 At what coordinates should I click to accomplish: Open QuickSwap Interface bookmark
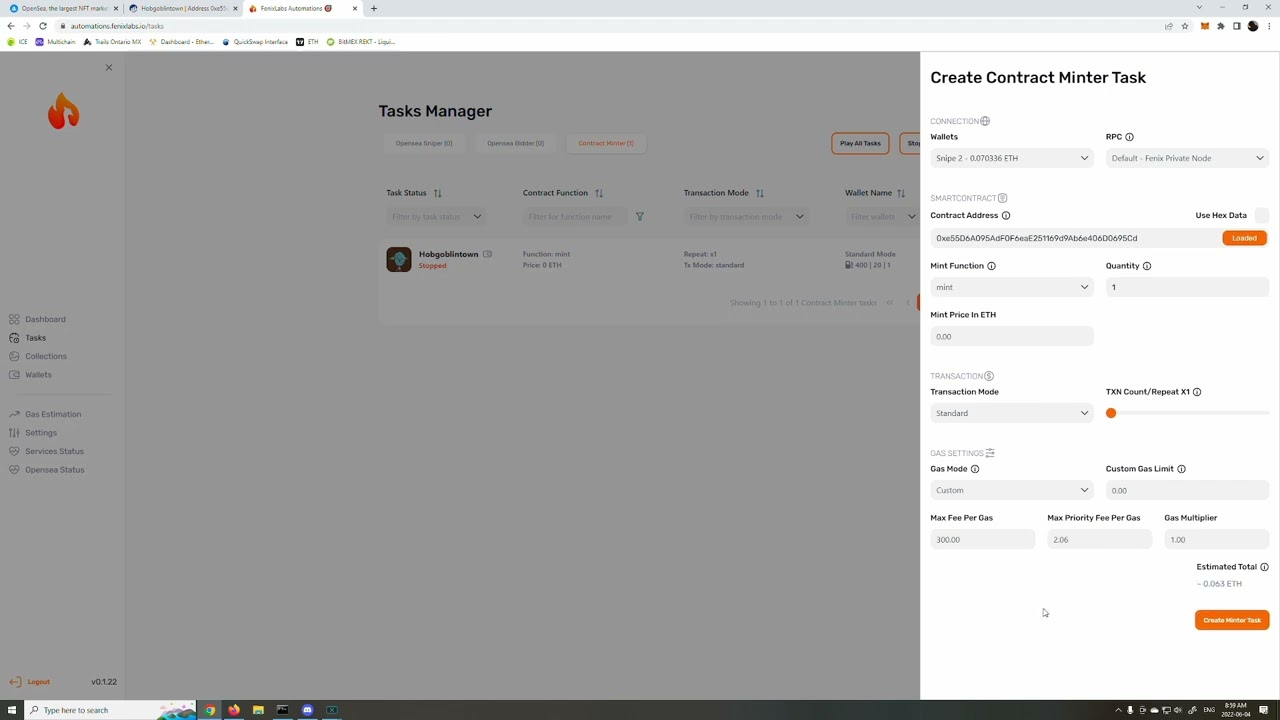point(255,42)
